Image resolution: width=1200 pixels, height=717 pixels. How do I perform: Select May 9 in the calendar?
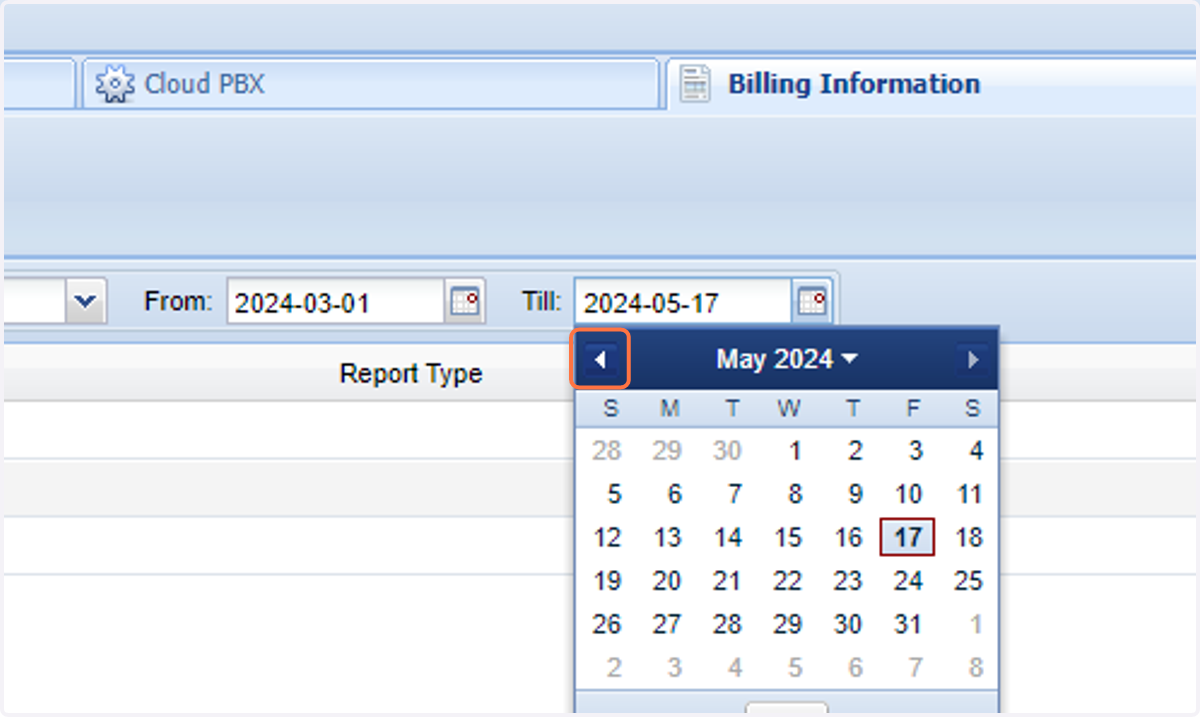click(x=854, y=494)
